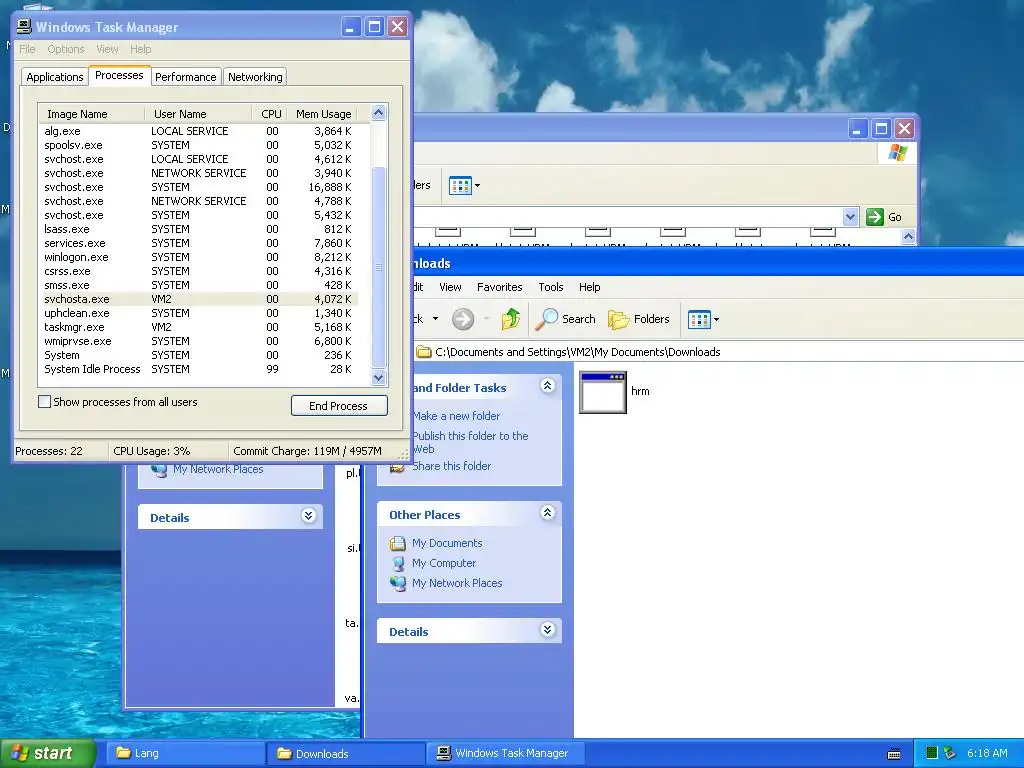
Task: Select the taskmgr.exe process row
Action: tap(199, 327)
